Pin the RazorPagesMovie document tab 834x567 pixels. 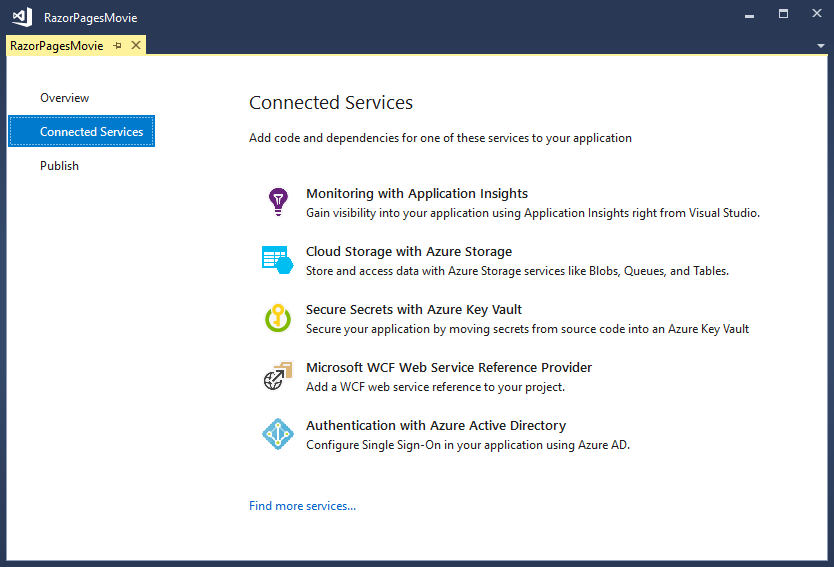click(117, 46)
